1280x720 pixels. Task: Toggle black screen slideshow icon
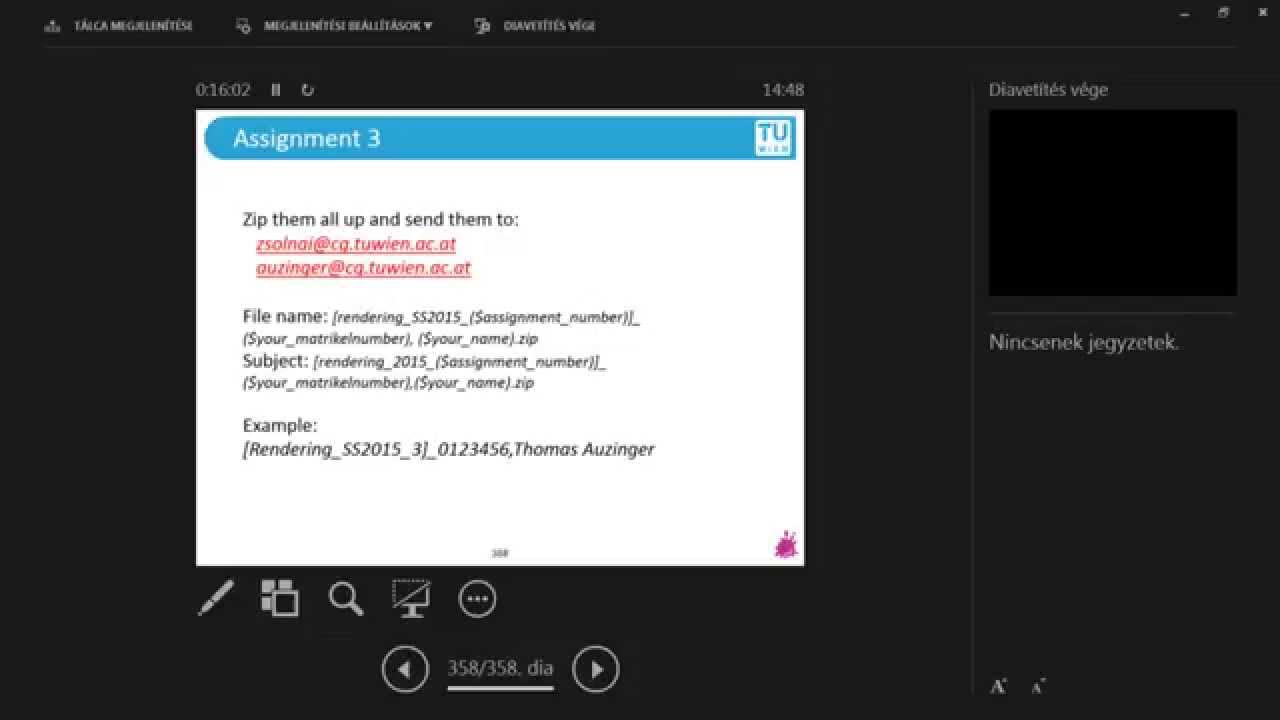coord(411,598)
